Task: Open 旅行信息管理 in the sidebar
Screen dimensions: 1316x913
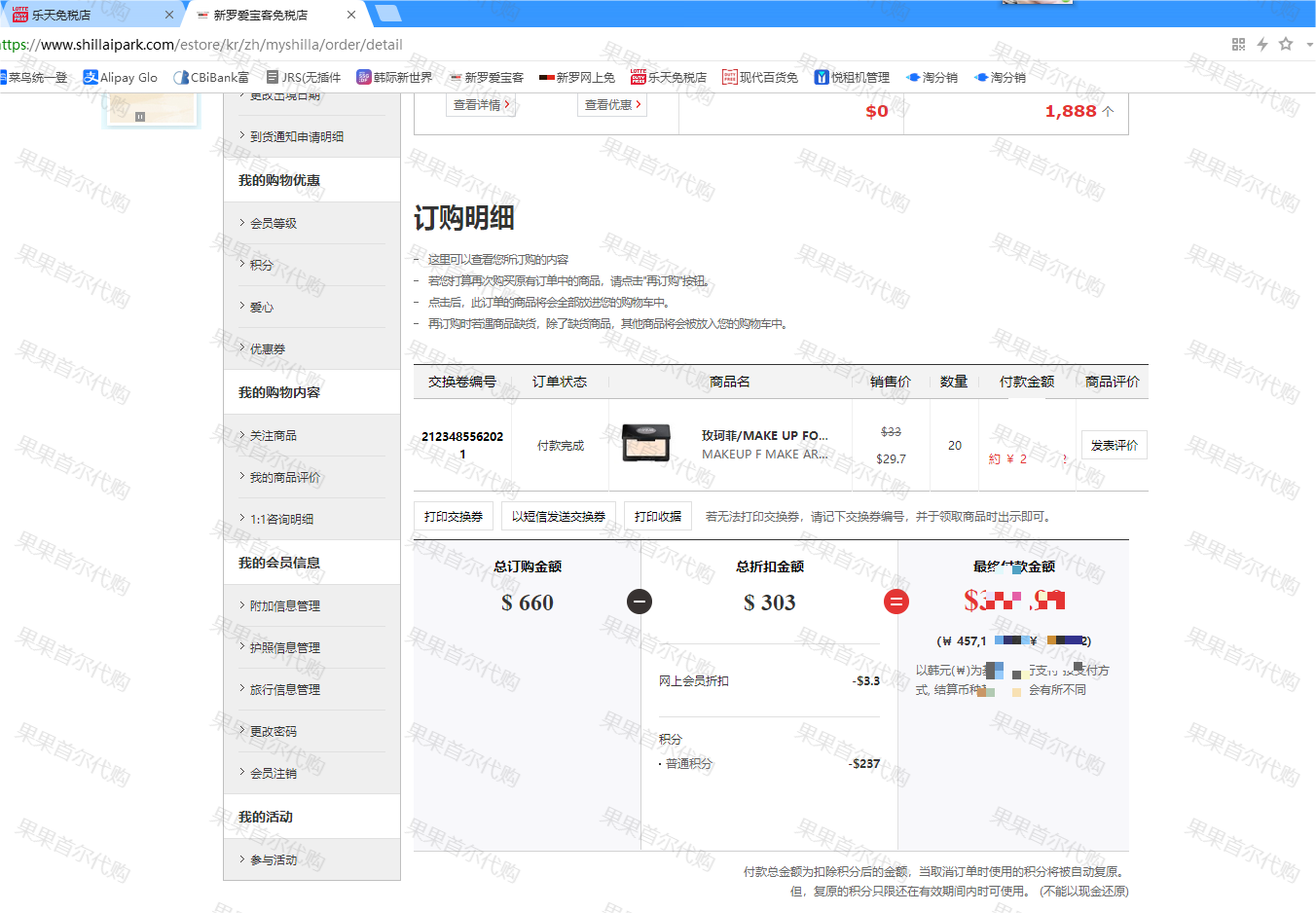Action: 285,689
